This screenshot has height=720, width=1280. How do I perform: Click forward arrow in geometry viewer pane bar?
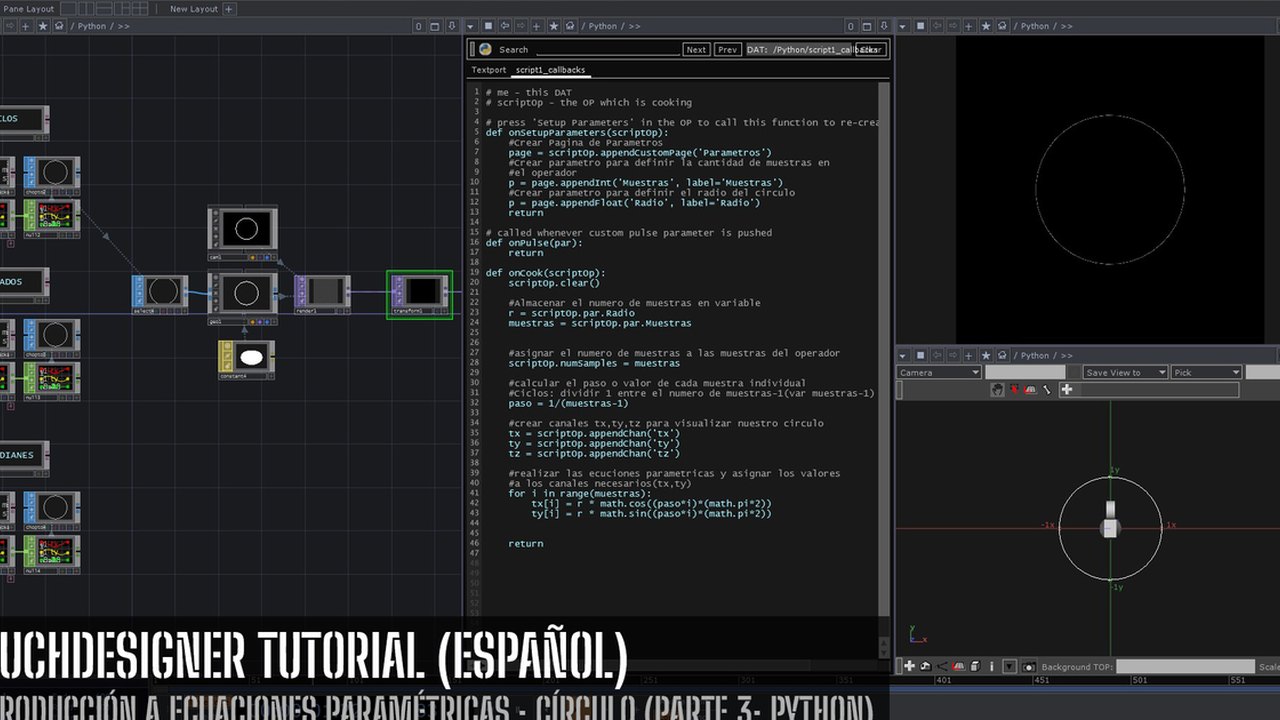click(x=954, y=355)
